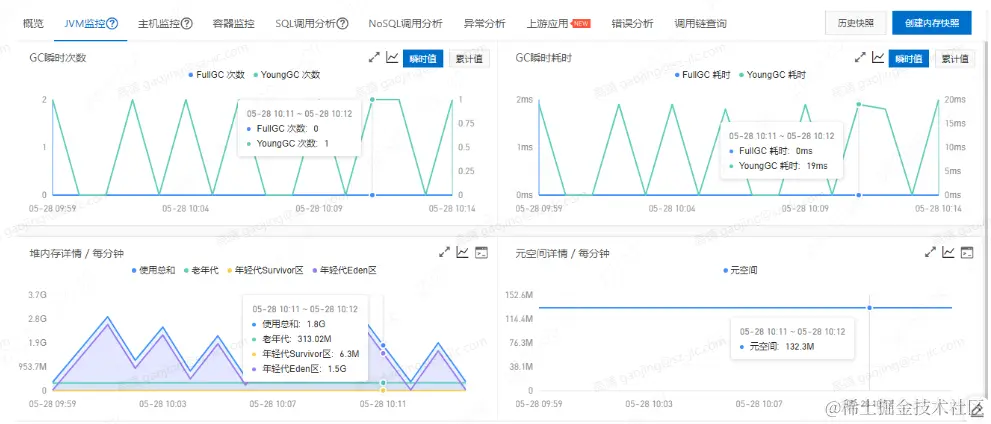The height and width of the screenshot is (424, 991).
Task: Click the help icon beside SQL调用分析
Action: tap(343, 23)
